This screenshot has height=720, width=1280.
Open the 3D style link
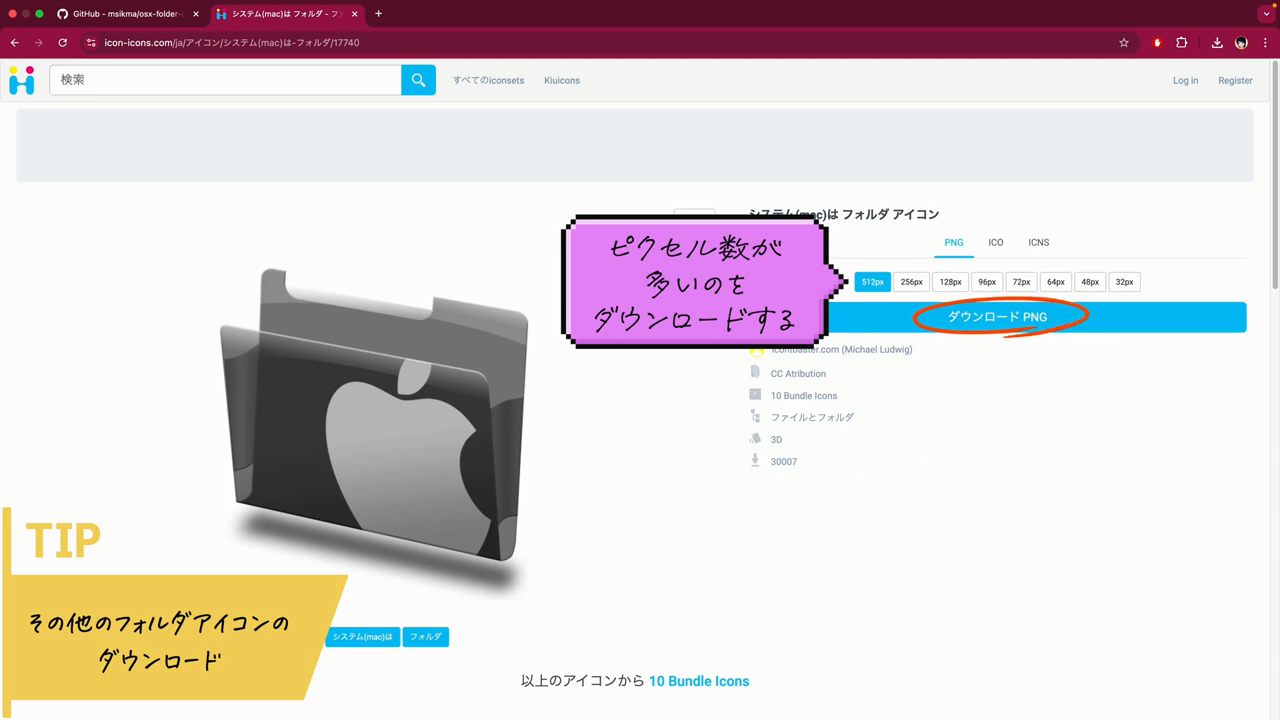(x=776, y=440)
